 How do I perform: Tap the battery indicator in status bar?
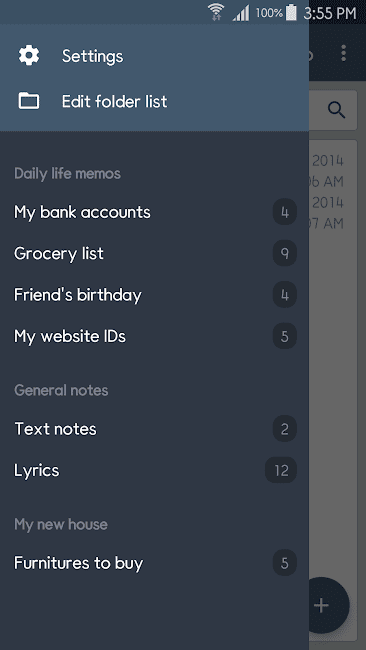291,12
